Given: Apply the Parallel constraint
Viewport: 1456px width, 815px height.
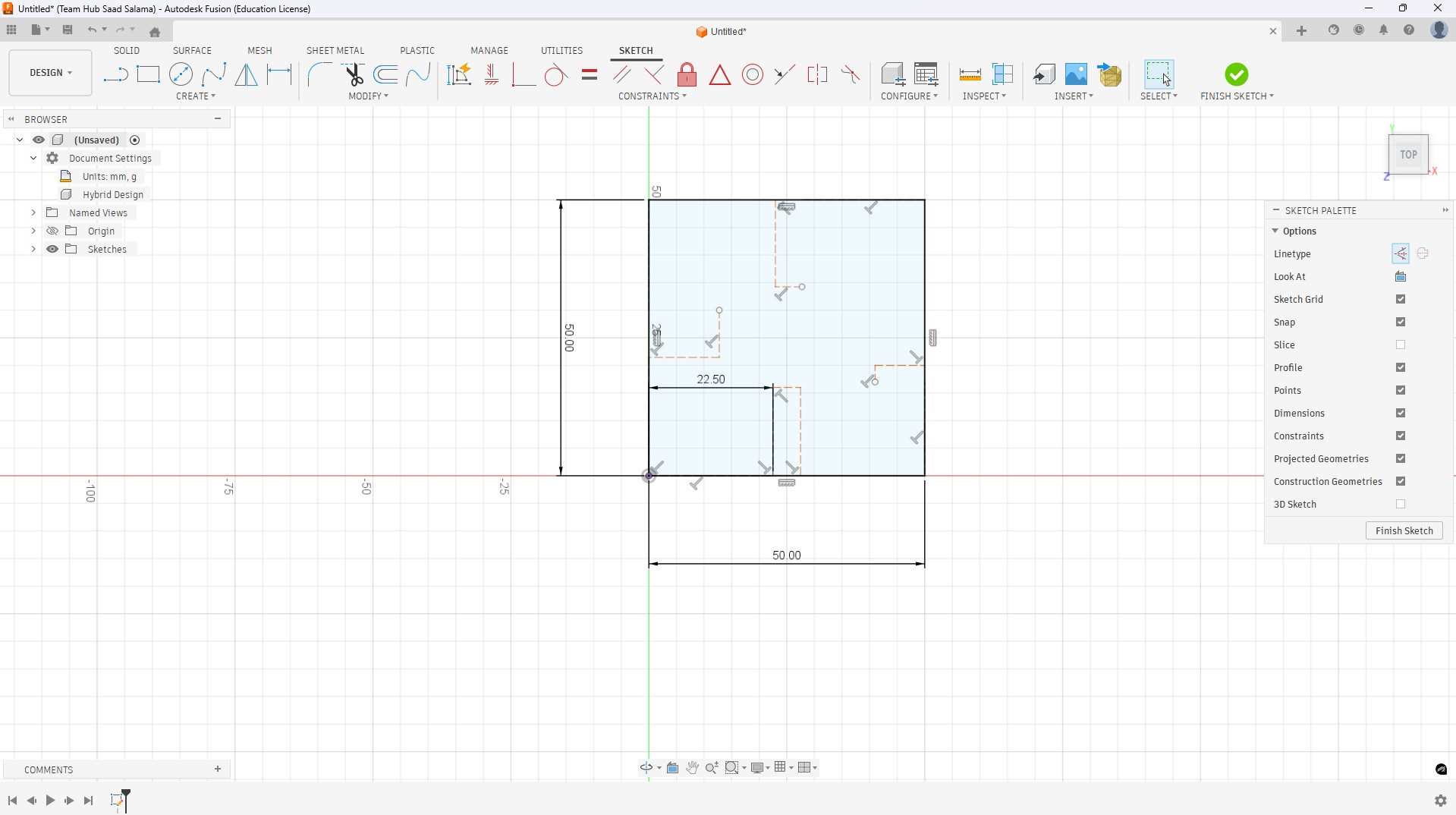Looking at the screenshot, I should (622, 74).
